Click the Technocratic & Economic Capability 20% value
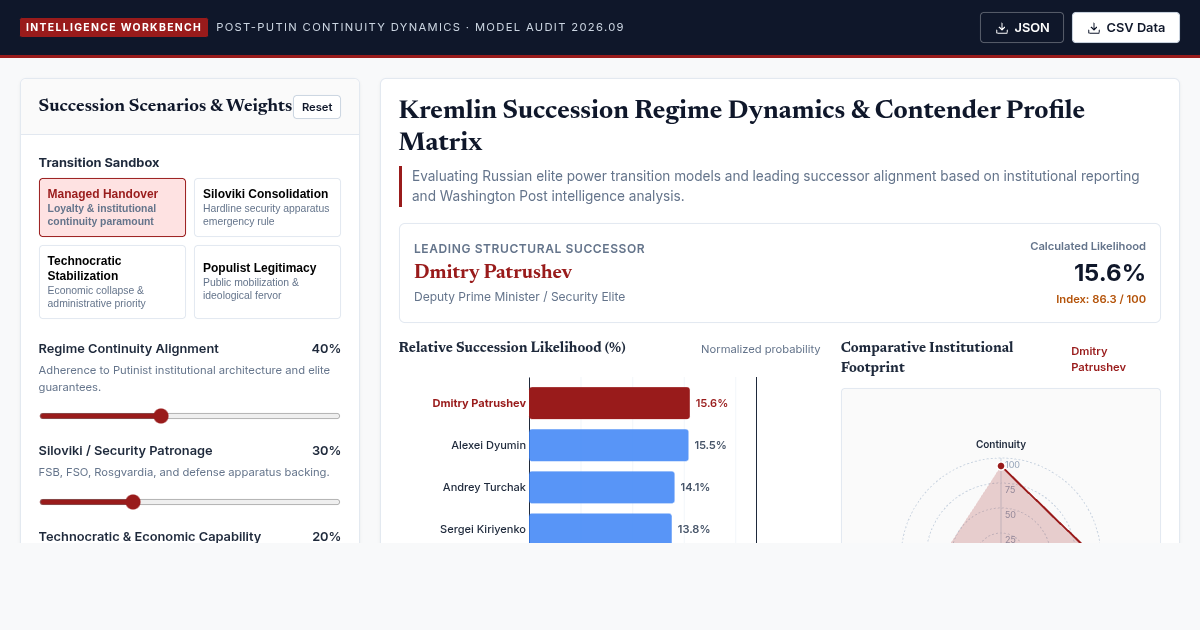Screen dimensions: 1200x630 tap(326, 537)
